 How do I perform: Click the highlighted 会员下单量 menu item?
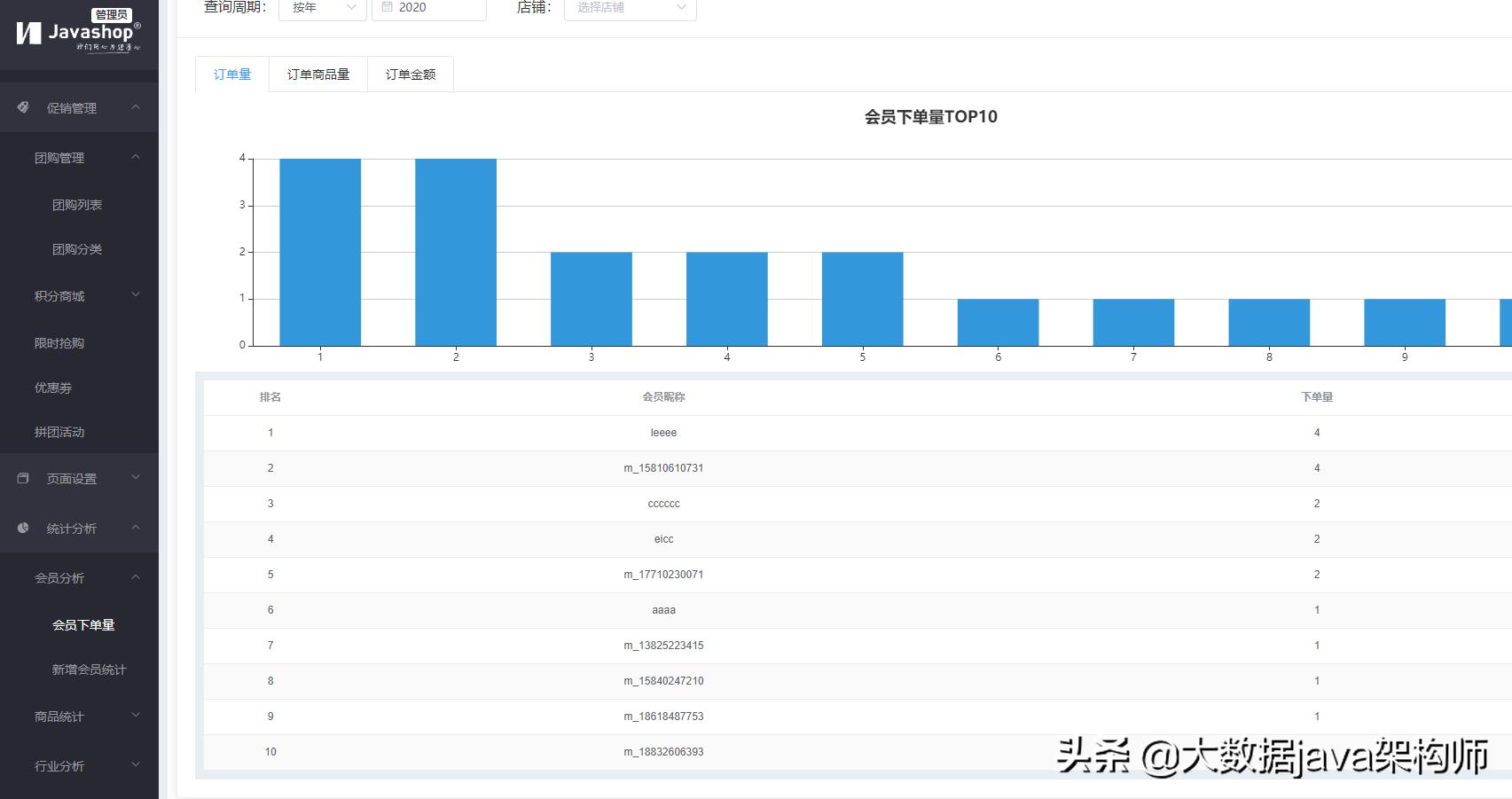(85, 624)
